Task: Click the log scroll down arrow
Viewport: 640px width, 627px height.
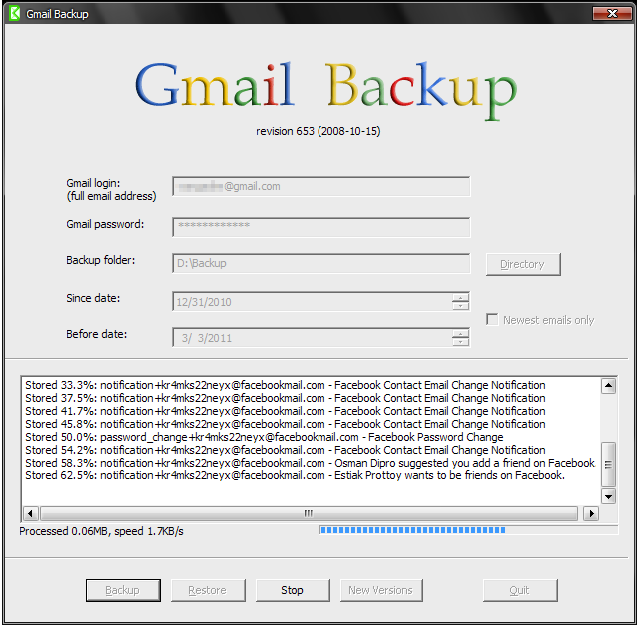Action: coord(609,497)
